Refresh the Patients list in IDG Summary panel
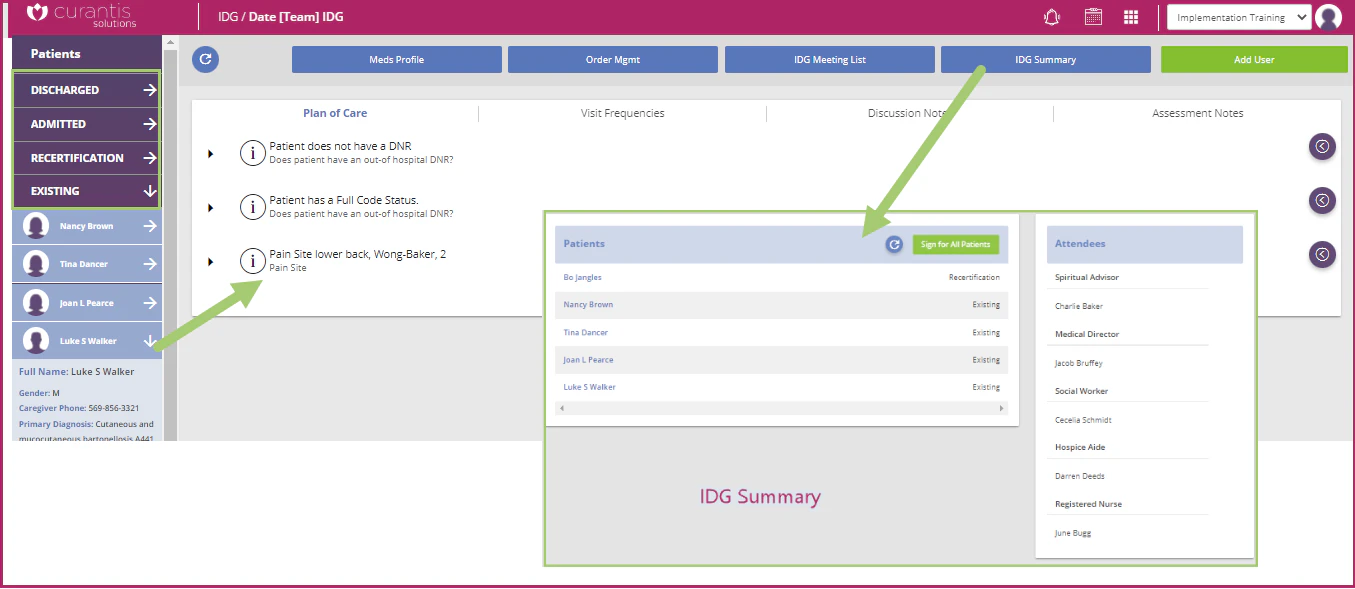The height and width of the screenshot is (589, 1355). (893, 243)
